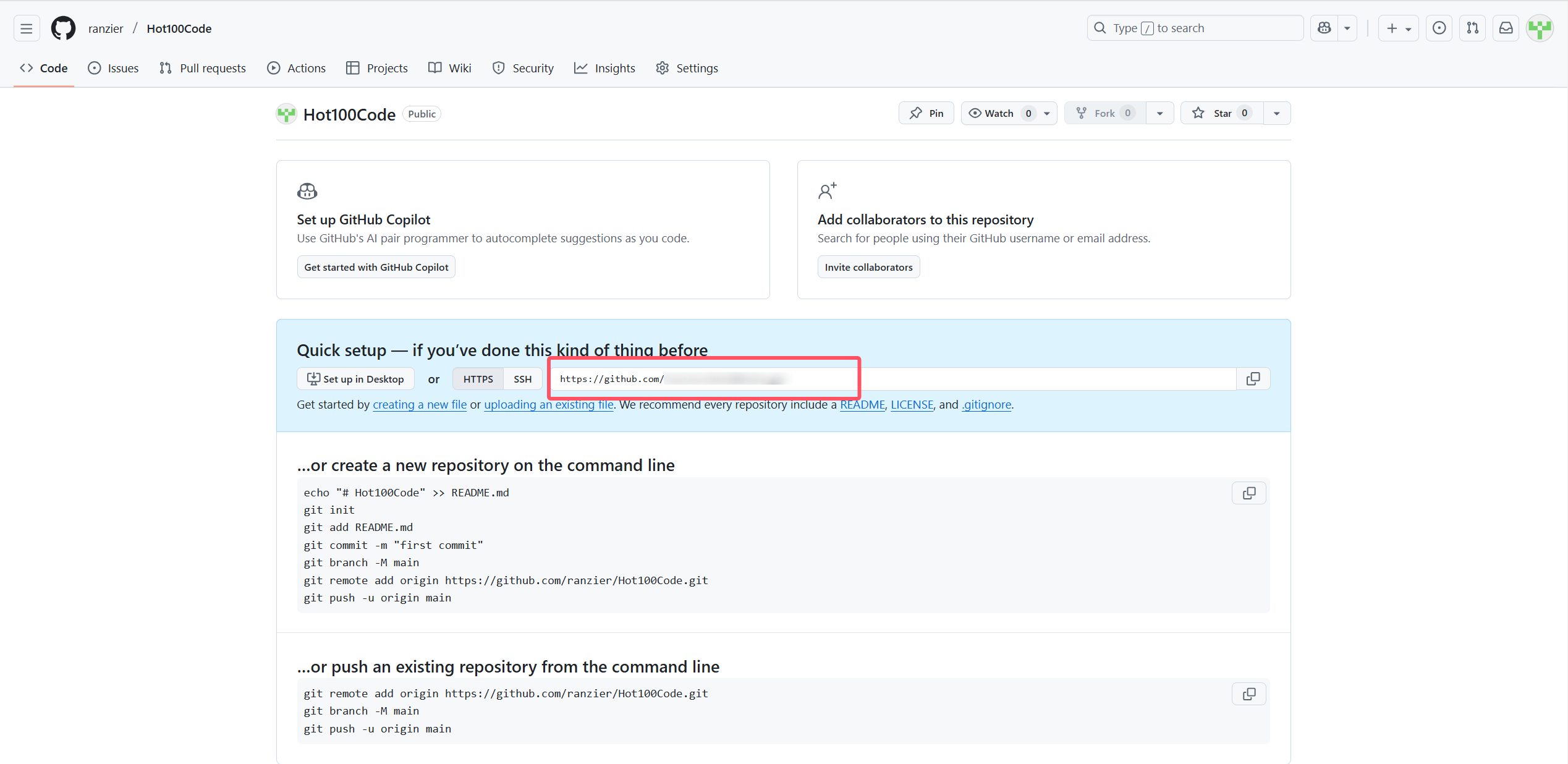Copy the push existing repository commands
The width and height of the screenshot is (1568, 764).
coord(1248,694)
